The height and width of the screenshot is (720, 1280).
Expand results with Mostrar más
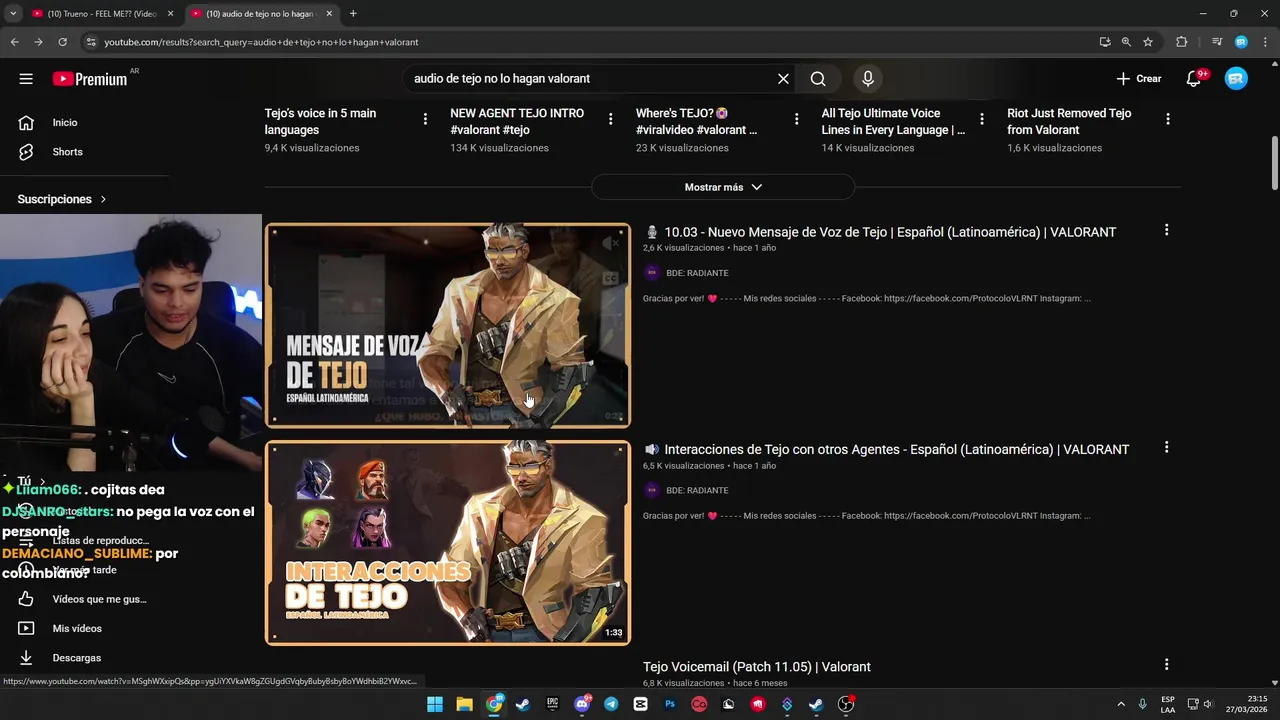pos(723,187)
